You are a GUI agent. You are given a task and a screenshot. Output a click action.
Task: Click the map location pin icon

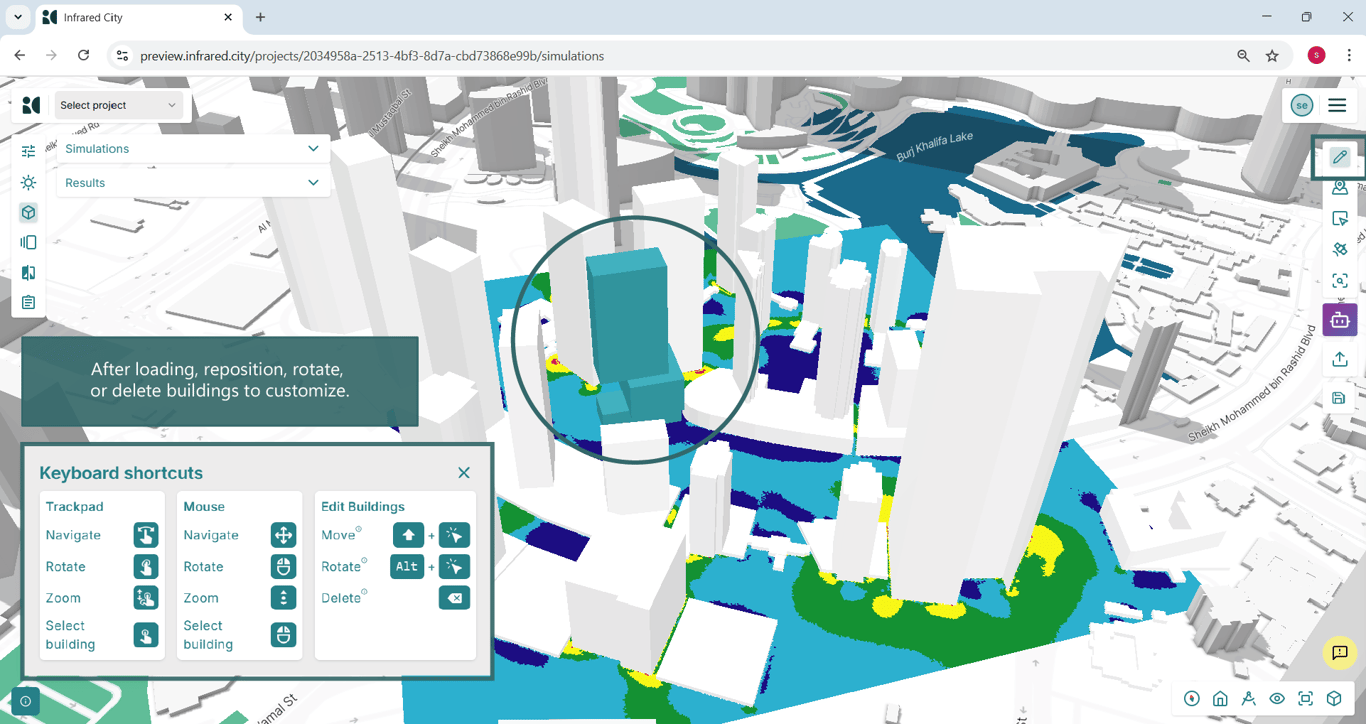1339,188
